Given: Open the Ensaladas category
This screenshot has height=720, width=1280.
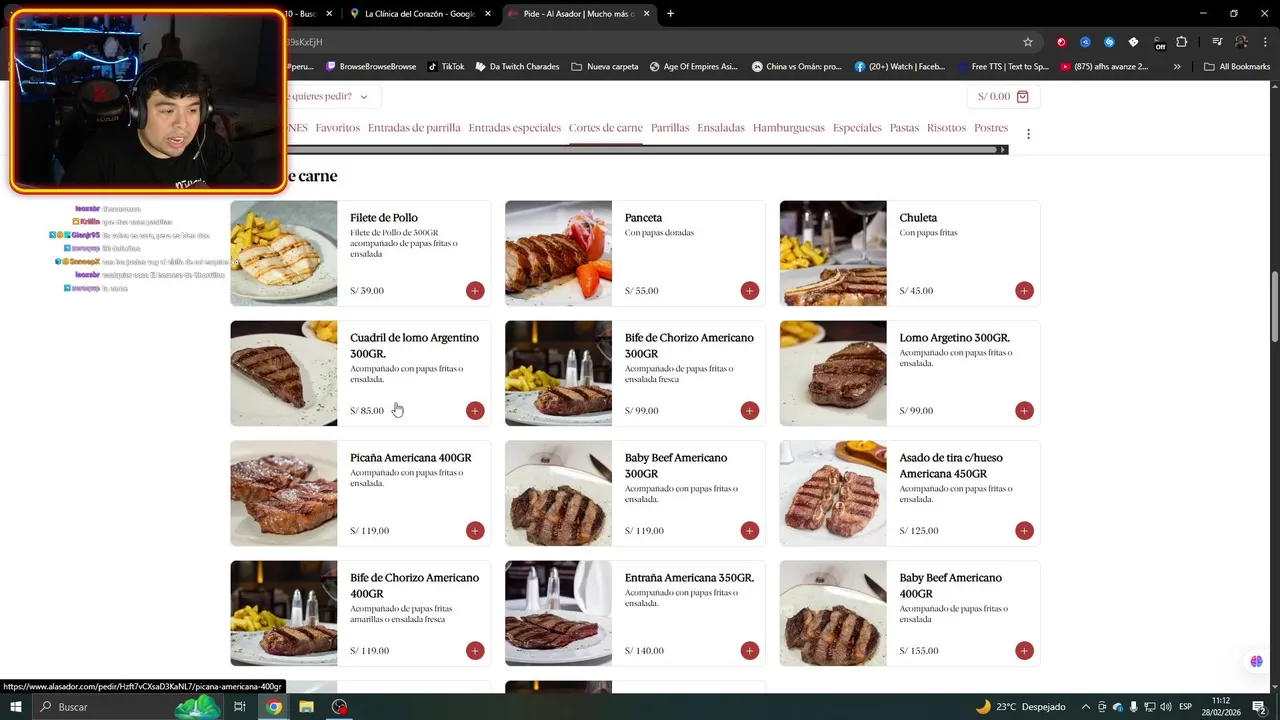Looking at the screenshot, I should pos(721,128).
